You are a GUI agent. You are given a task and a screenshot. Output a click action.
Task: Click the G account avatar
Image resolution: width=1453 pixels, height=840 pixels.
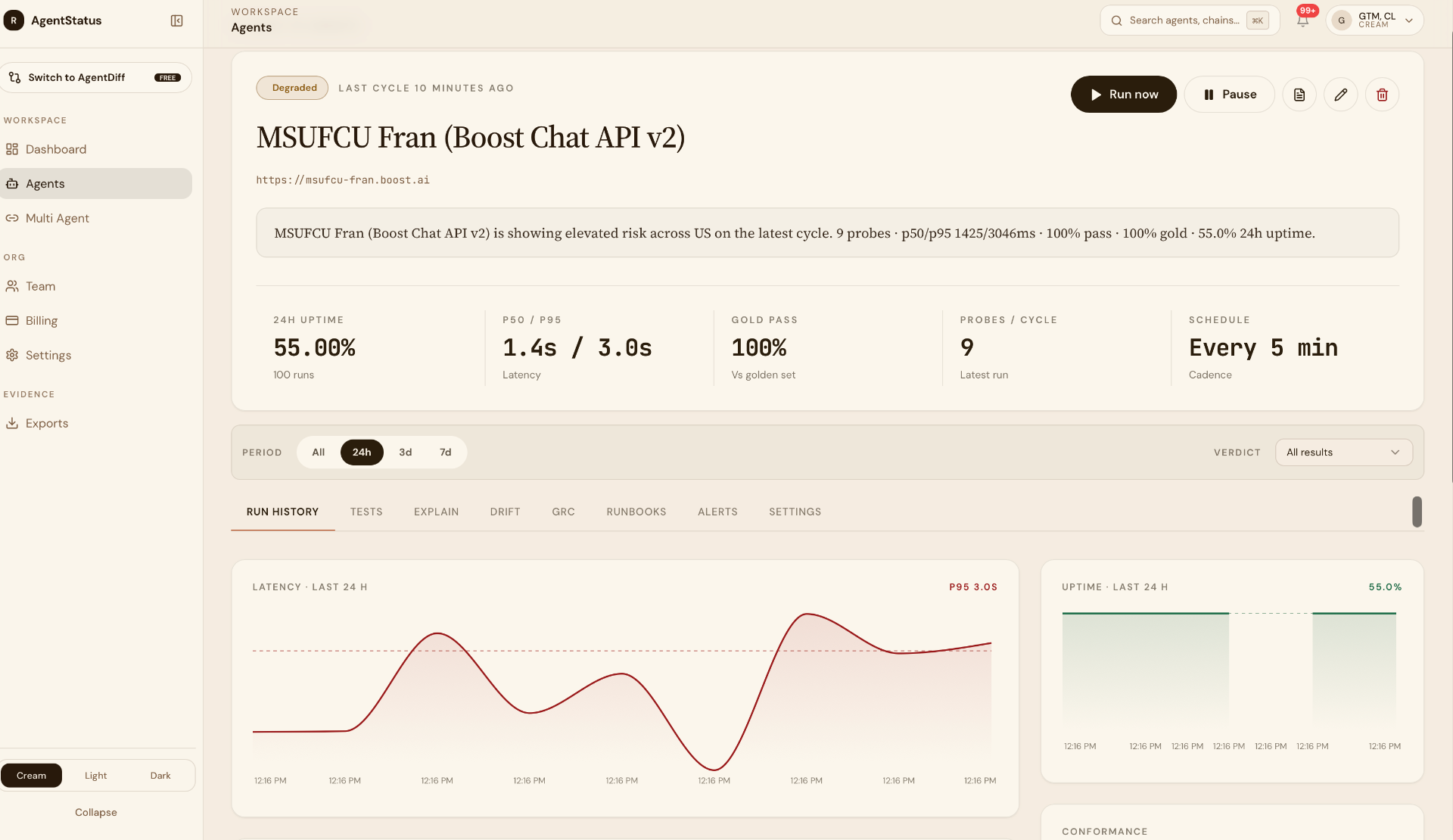[x=1342, y=20]
